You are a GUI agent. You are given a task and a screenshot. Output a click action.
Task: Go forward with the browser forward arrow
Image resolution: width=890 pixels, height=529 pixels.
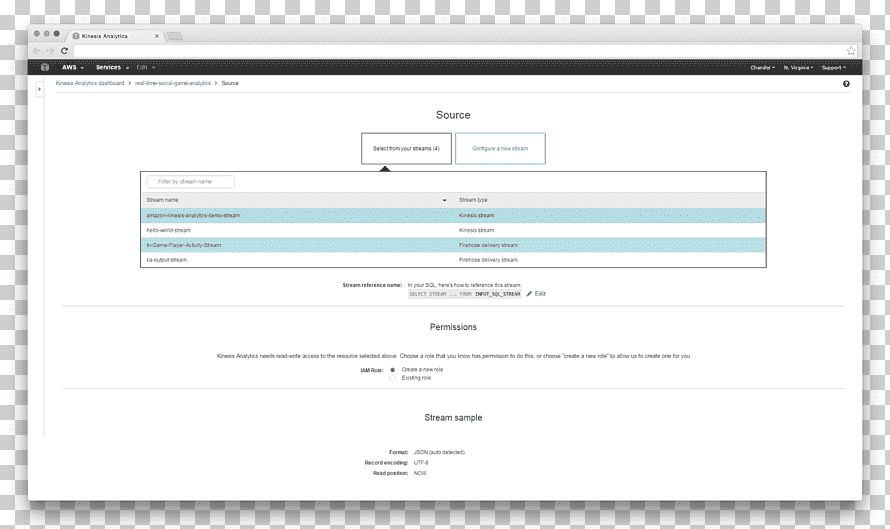tap(51, 51)
